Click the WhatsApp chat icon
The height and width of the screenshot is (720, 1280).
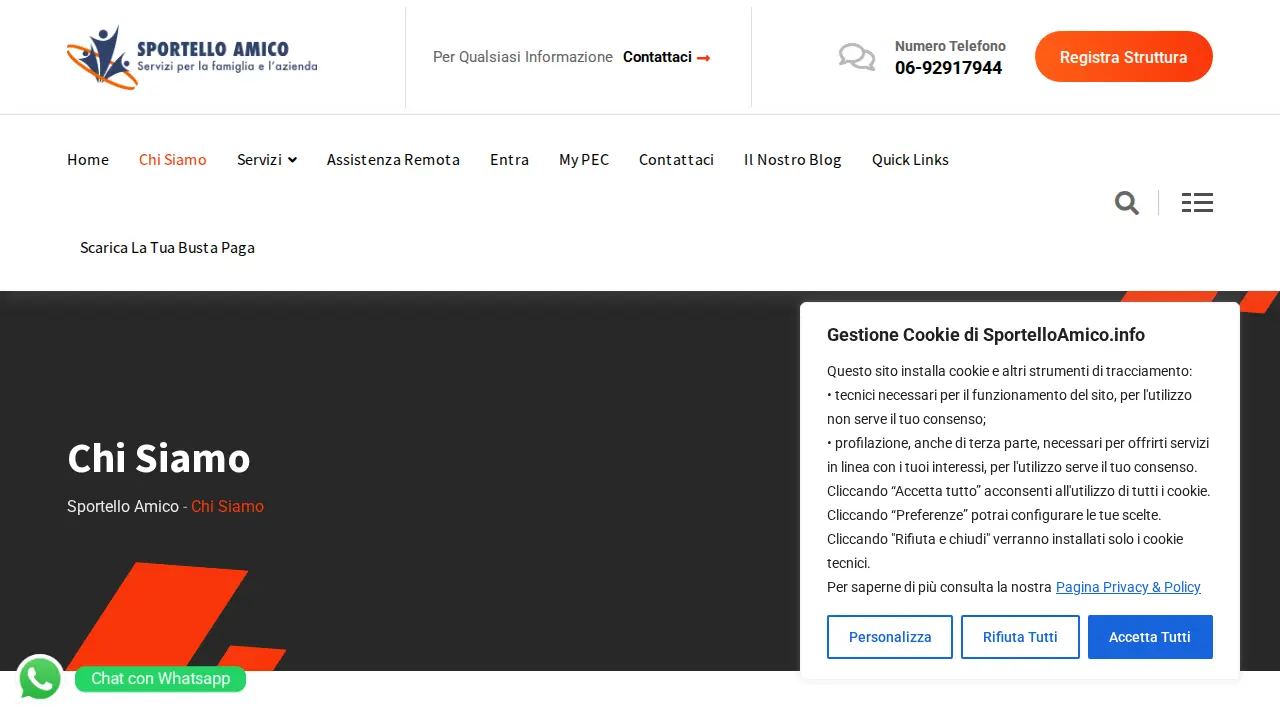(40, 679)
